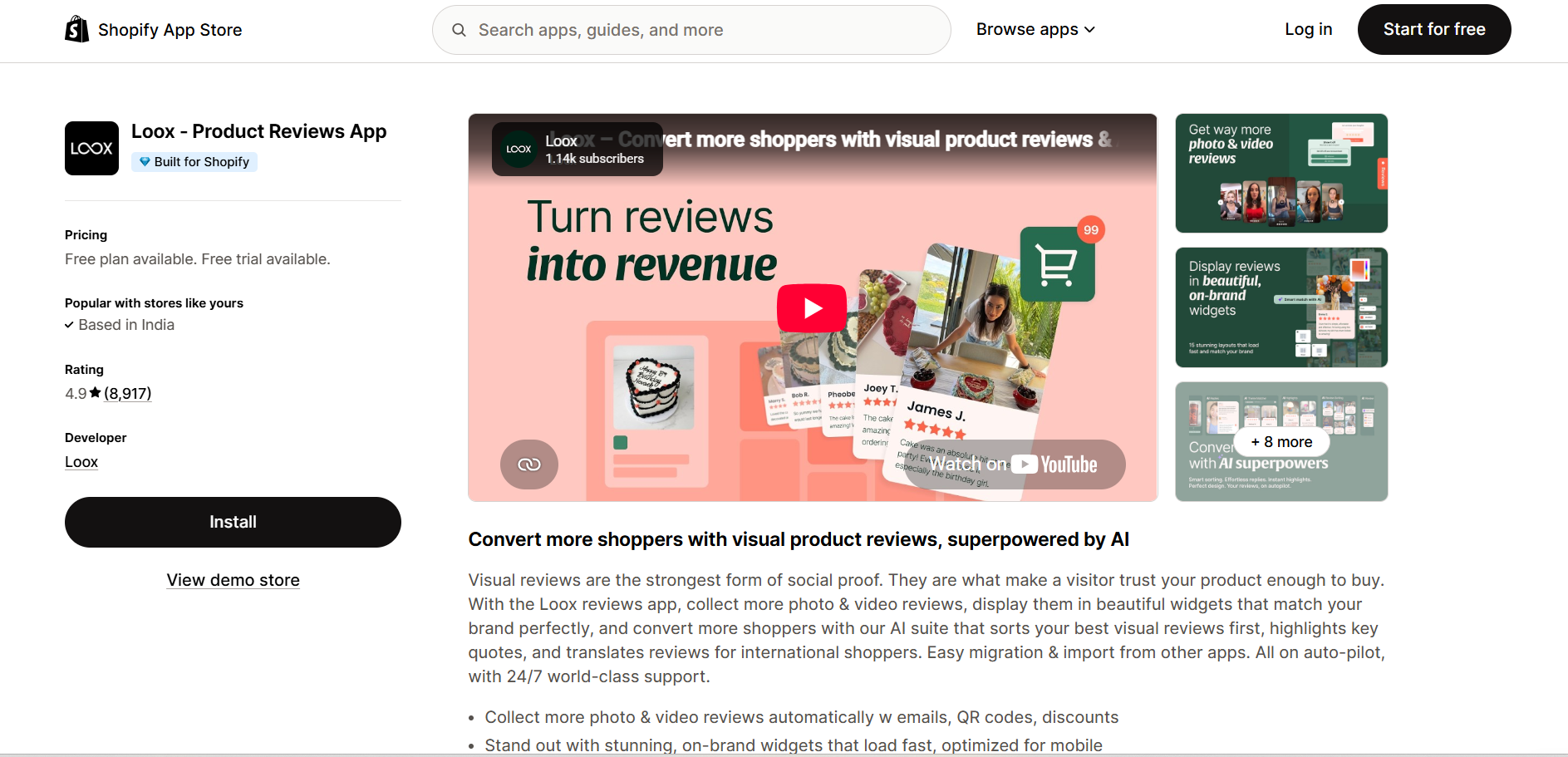Open the photo & video reviews thumbnail
The image size is (1568, 757).
1281,173
